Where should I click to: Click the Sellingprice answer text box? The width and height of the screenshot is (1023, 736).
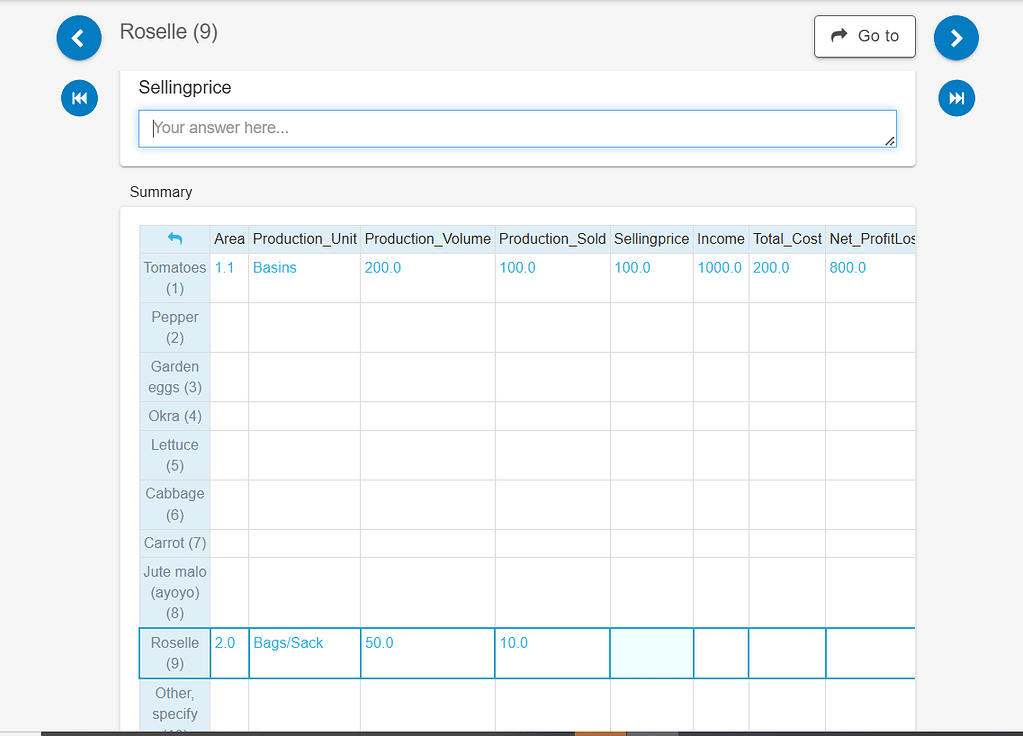point(516,128)
